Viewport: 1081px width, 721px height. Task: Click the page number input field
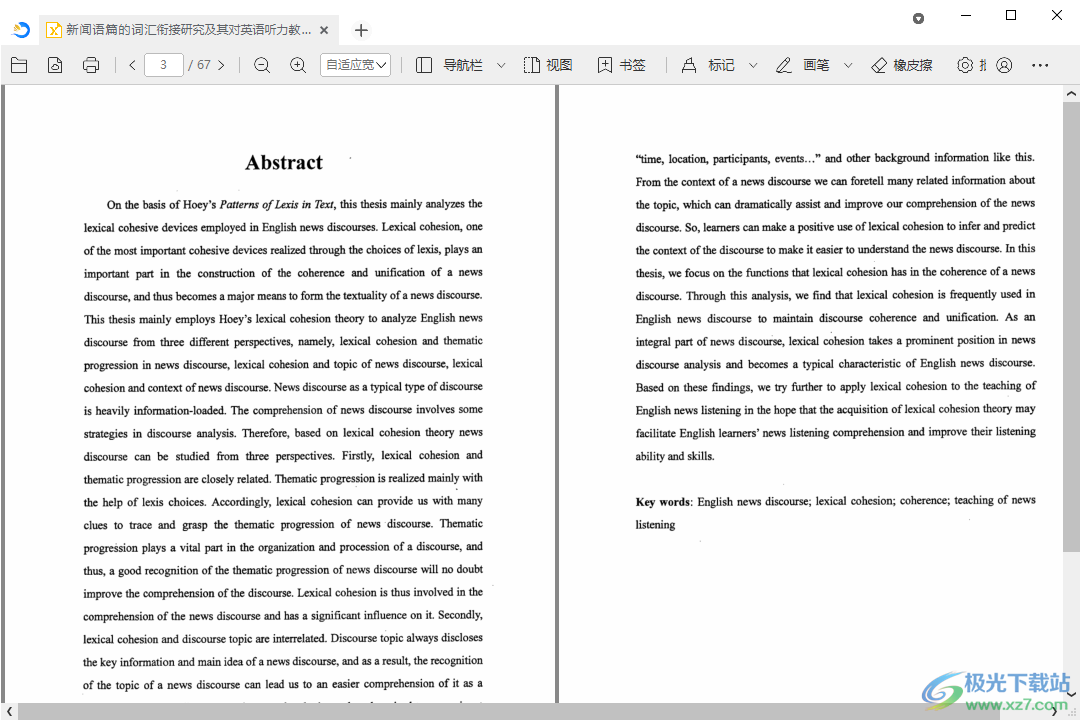coord(163,65)
